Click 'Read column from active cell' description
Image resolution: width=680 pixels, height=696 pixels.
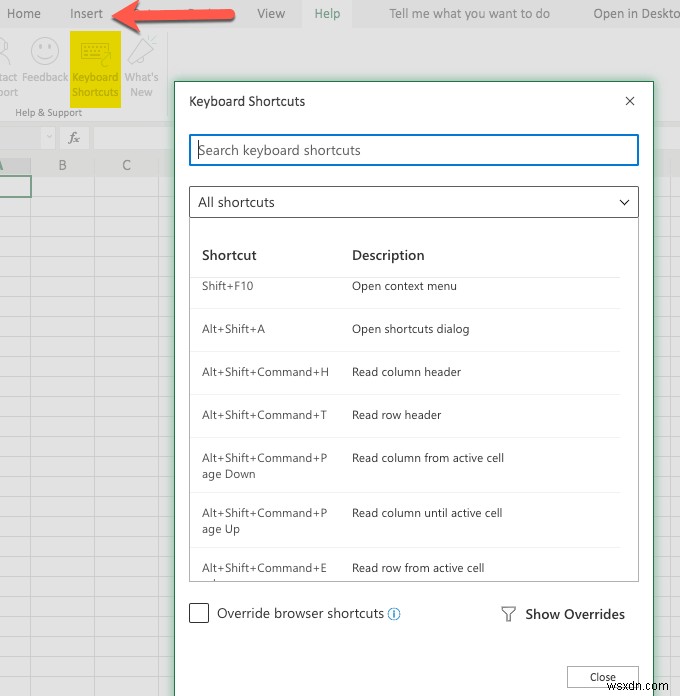click(428, 458)
